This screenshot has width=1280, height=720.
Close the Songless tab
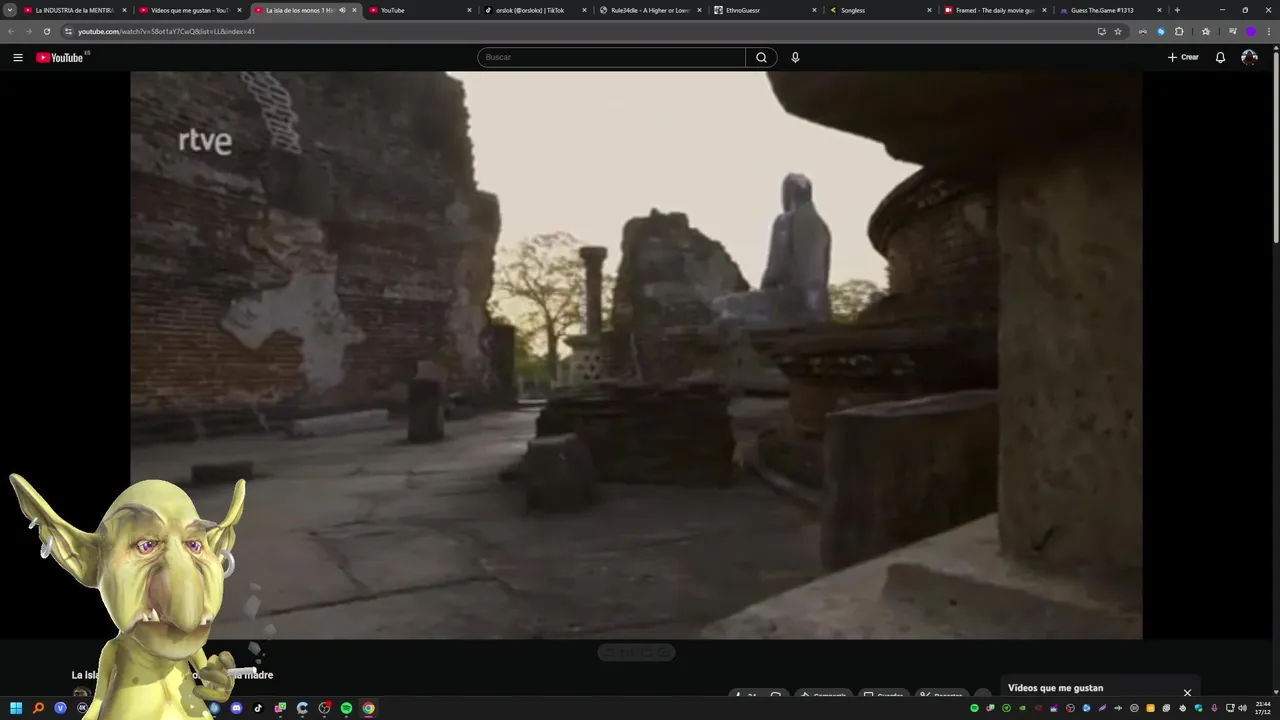tap(929, 10)
